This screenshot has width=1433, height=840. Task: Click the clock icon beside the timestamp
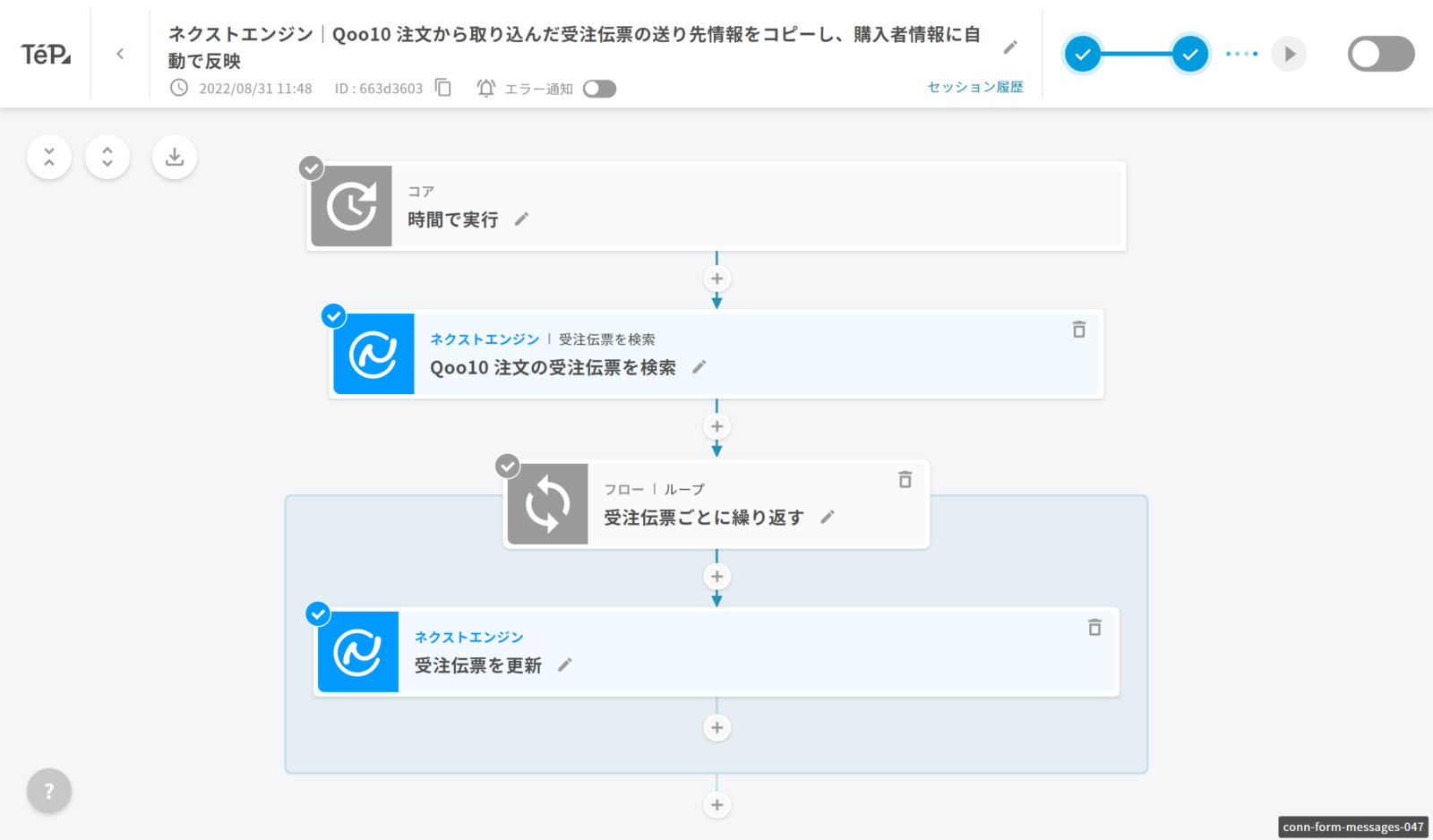(179, 88)
